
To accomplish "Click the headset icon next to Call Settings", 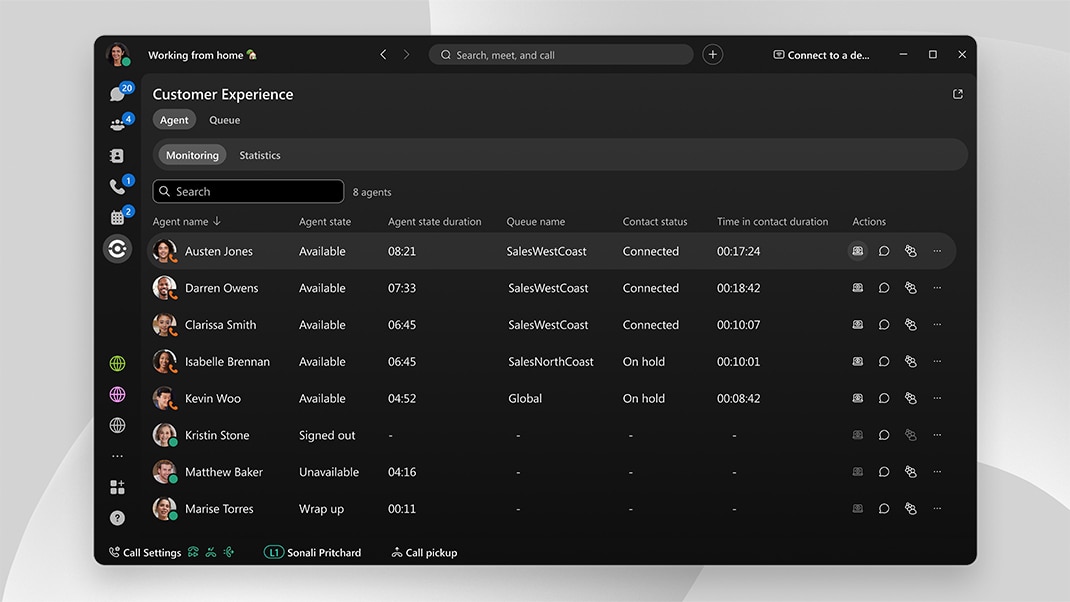I will [194, 552].
